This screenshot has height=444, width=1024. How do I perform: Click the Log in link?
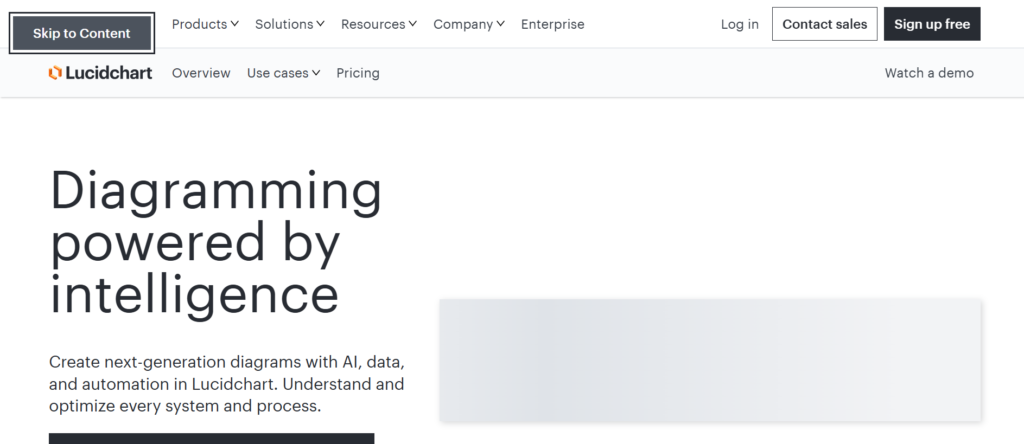[739, 24]
